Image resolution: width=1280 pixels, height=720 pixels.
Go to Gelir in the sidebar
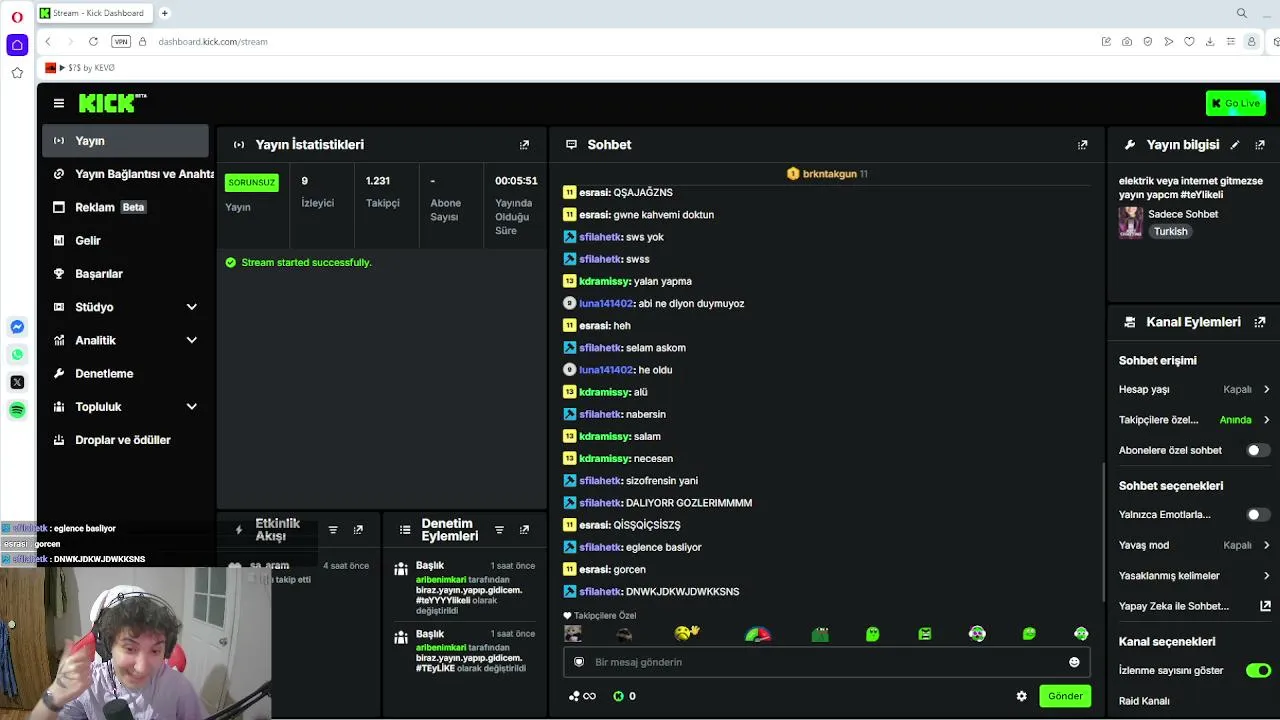125,240
